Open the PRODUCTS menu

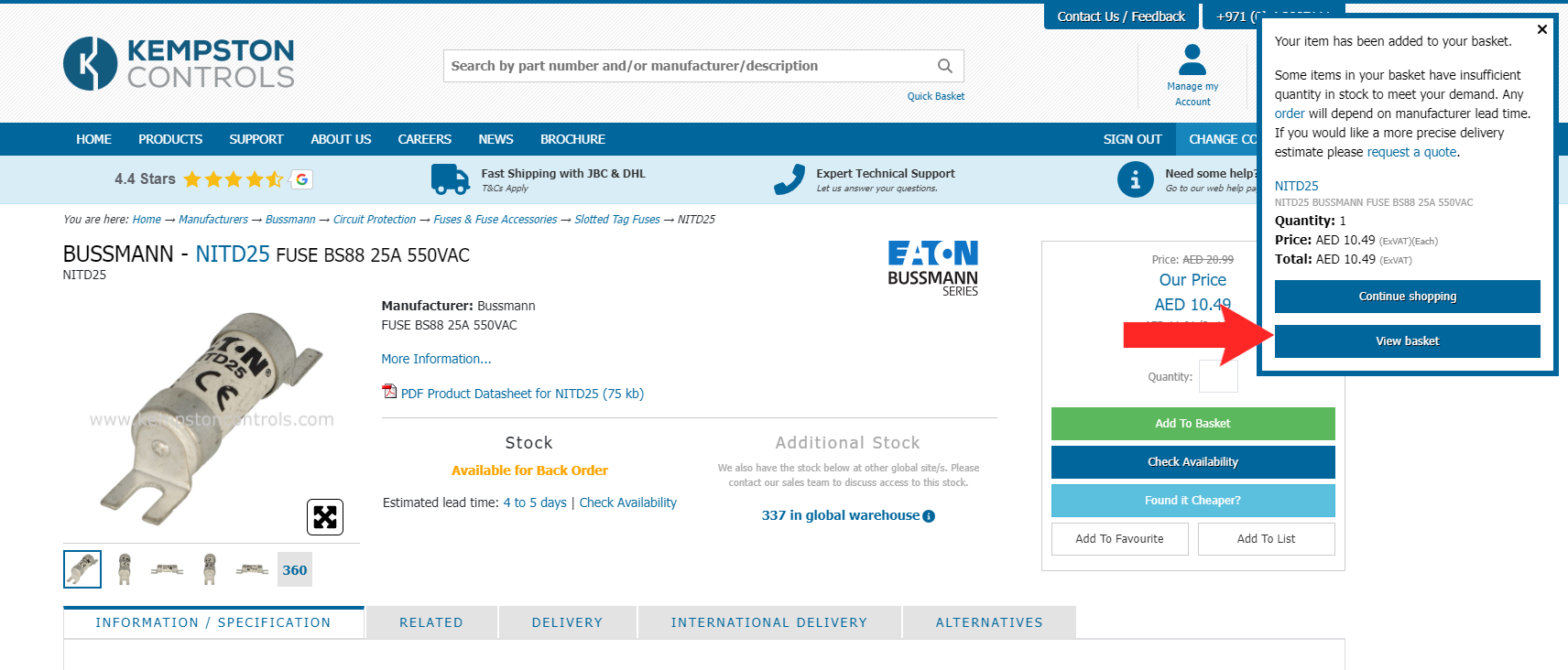click(x=170, y=139)
